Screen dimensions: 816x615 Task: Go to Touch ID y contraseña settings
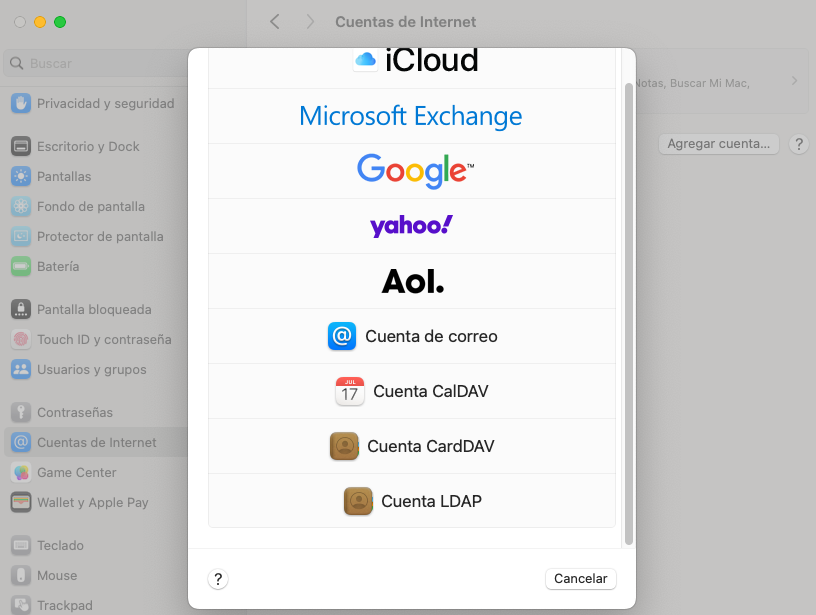click(104, 339)
